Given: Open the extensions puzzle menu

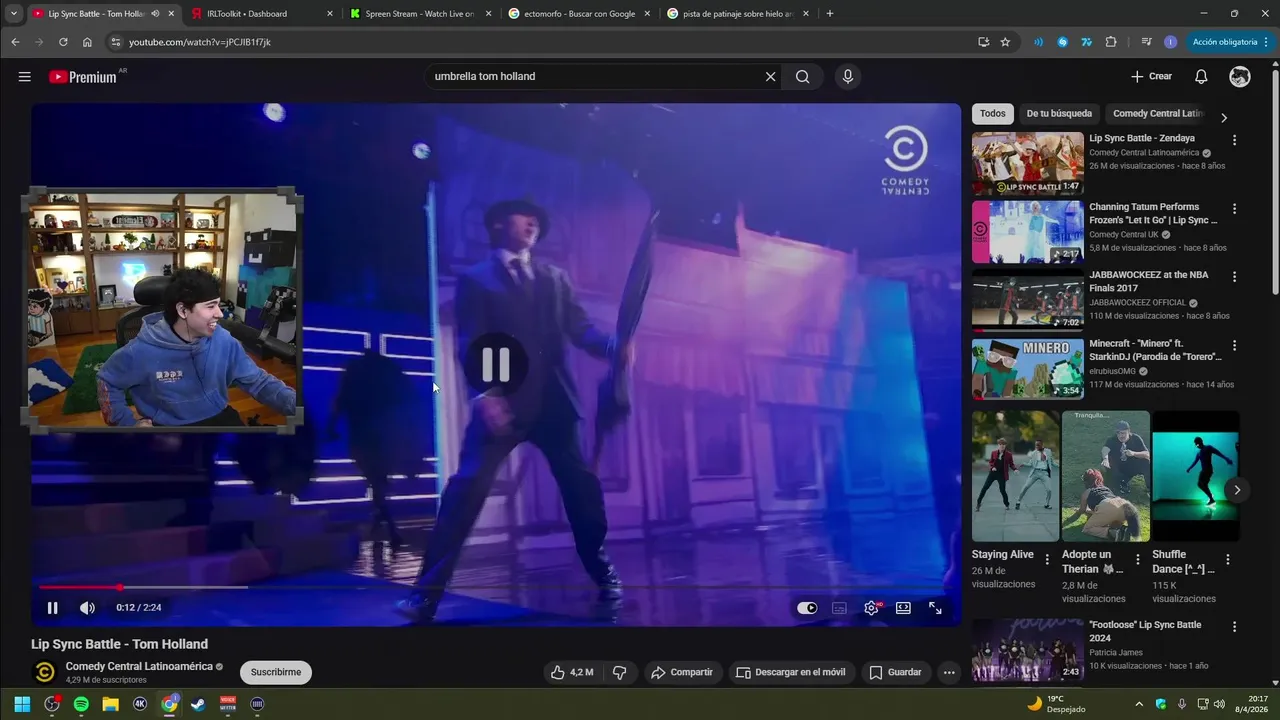Looking at the screenshot, I should pyautogui.click(x=1111, y=42).
